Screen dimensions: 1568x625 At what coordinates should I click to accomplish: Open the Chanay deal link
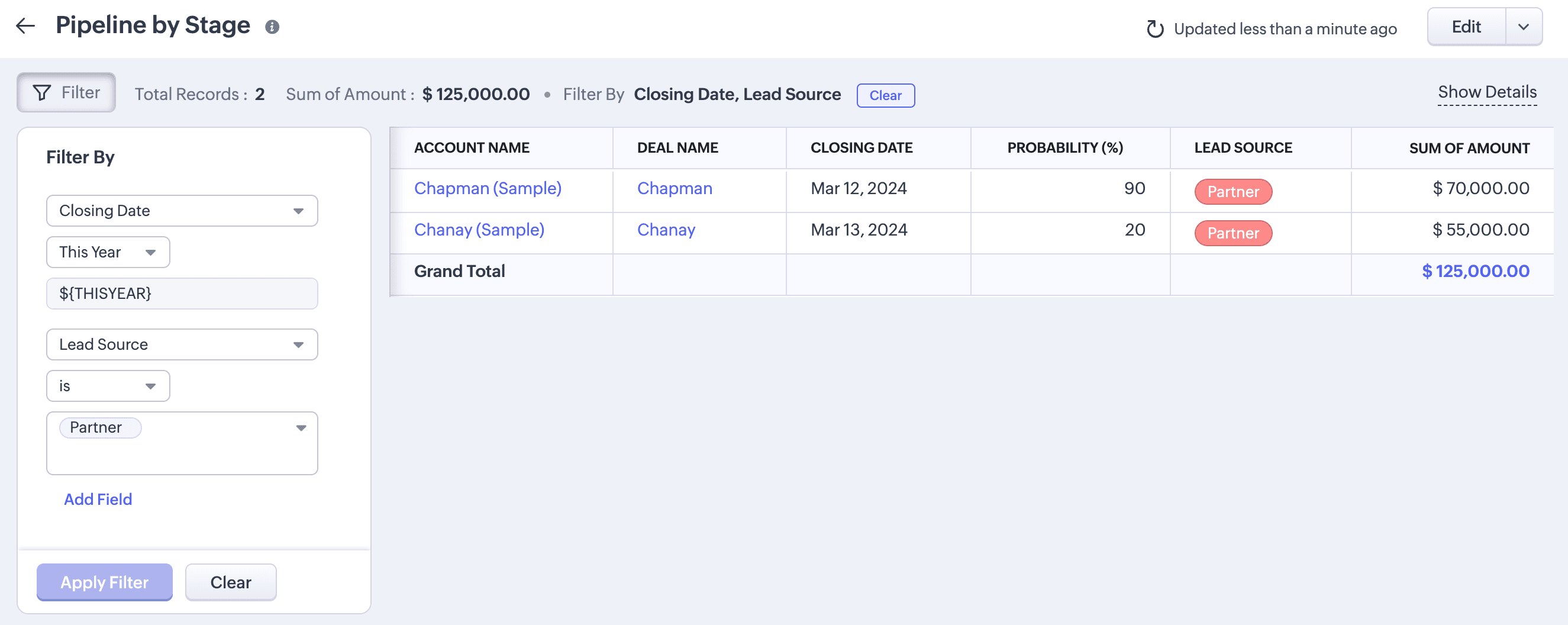point(666,230)
